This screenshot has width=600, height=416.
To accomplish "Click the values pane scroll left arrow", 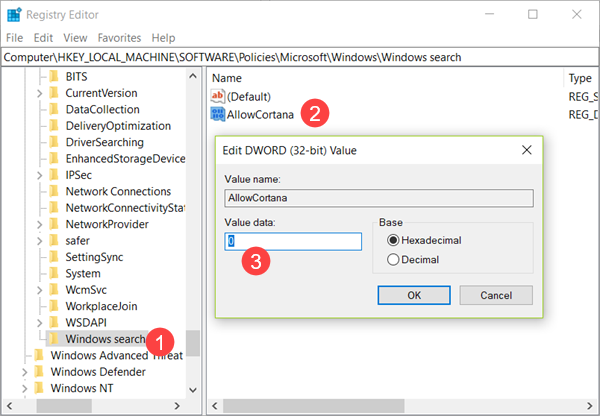I will (x=215, y=406).
